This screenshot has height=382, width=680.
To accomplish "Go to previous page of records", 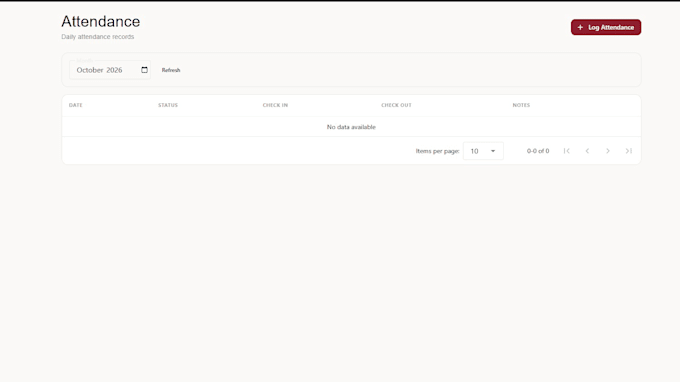I will 587,151.
